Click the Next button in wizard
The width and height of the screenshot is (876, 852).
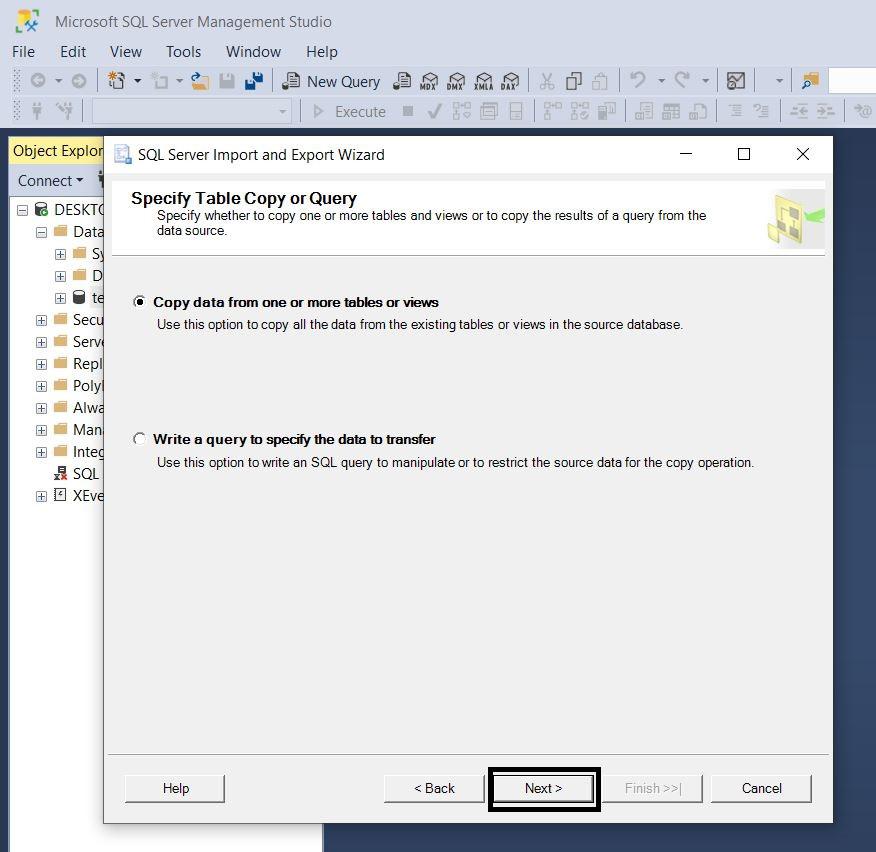point(544,788)
